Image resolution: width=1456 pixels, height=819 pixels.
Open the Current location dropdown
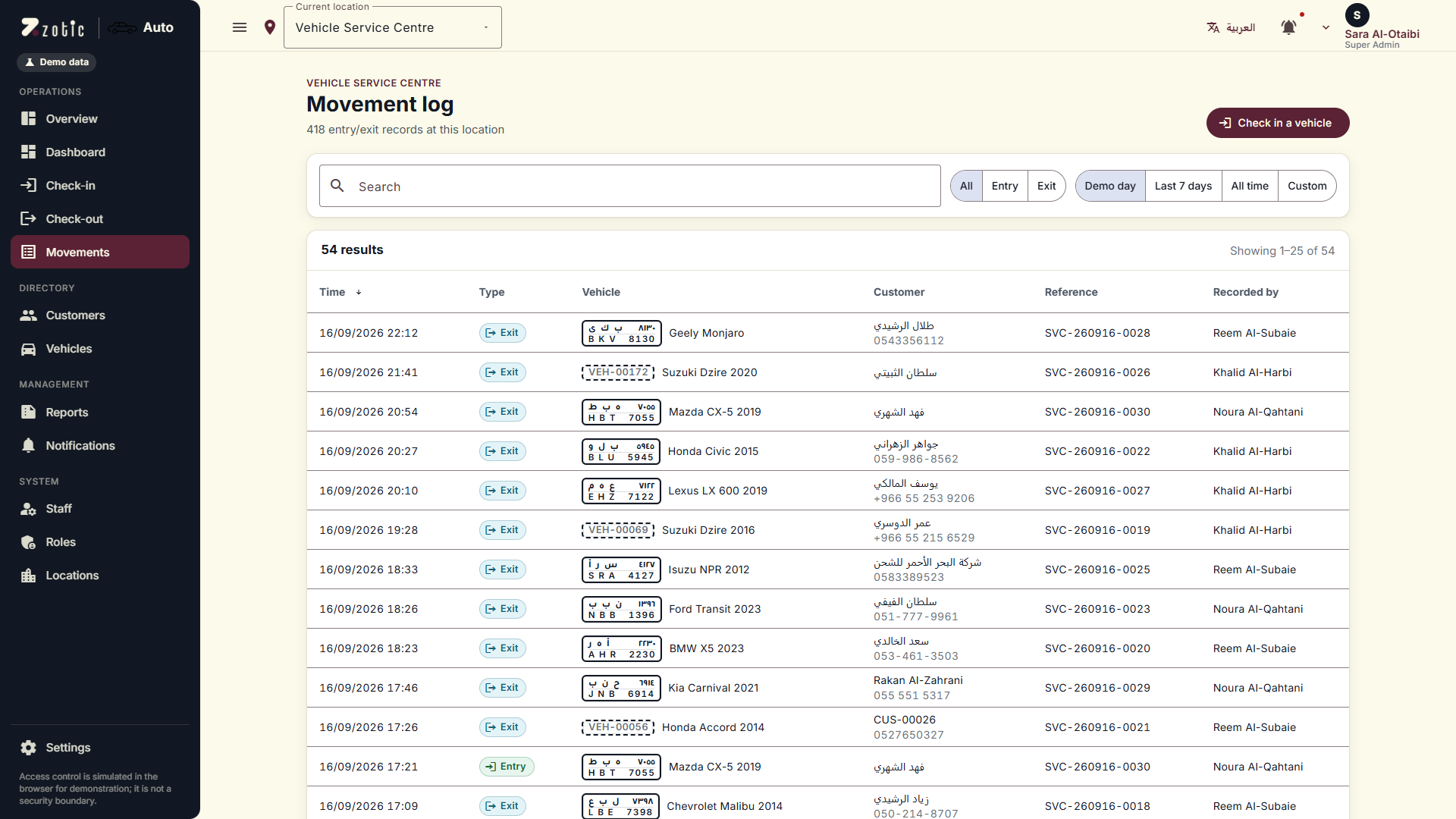(393, 27)
